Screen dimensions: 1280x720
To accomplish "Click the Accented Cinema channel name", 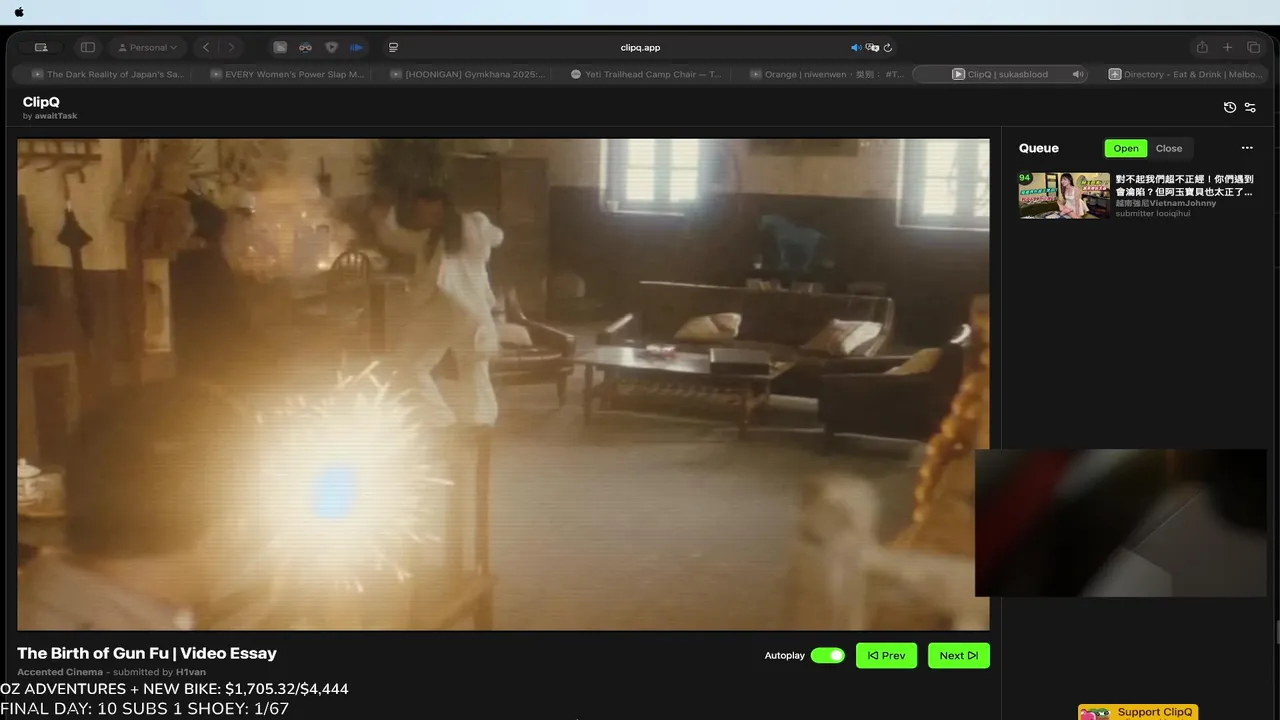I will [x=60, y=672].
